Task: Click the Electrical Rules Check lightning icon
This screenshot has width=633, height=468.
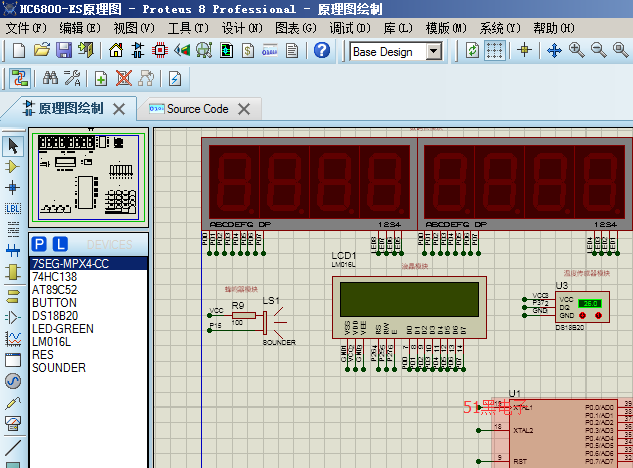Action: pos(175,78)
